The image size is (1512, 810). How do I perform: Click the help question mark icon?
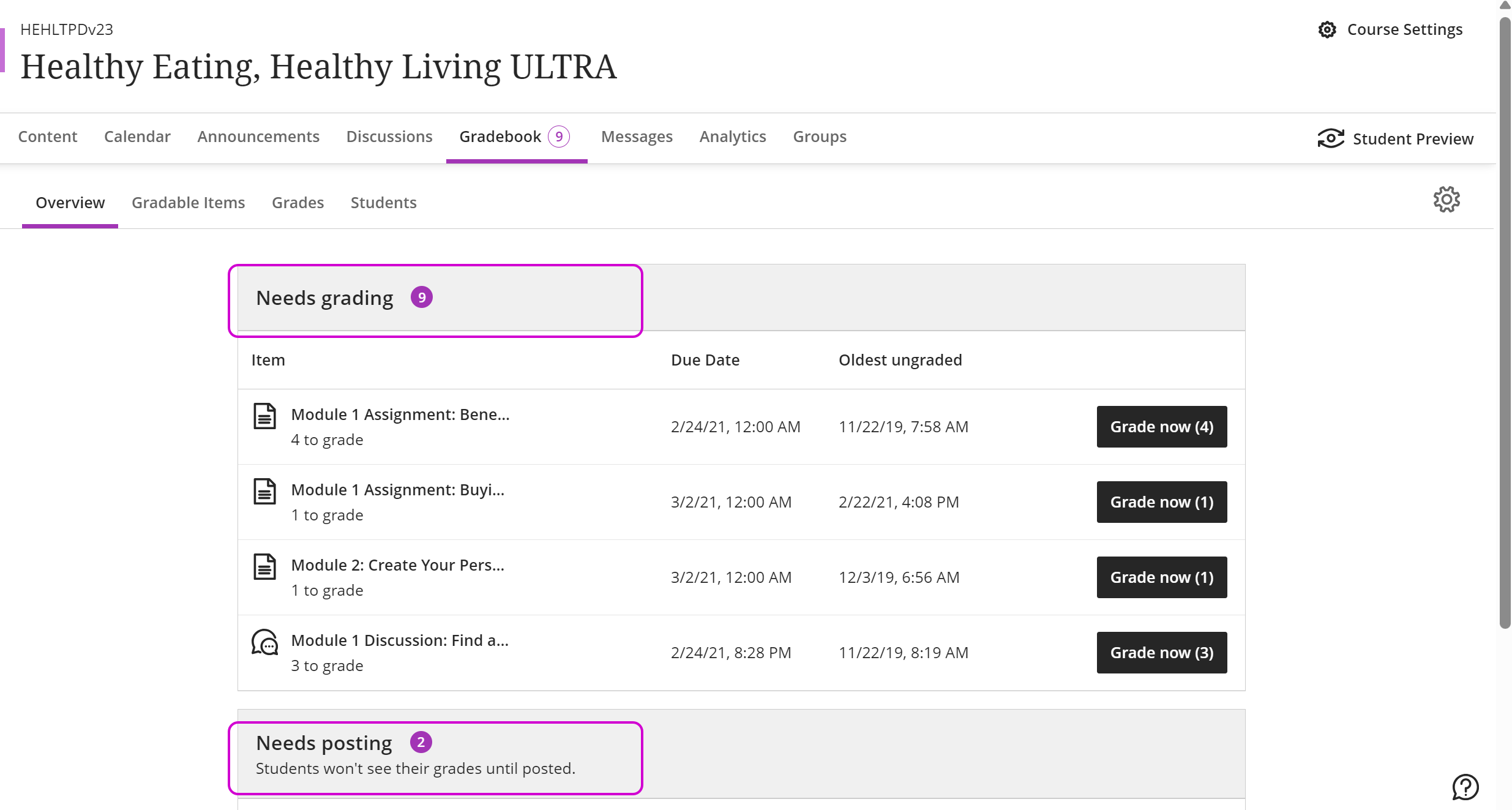pos(1465,787)
